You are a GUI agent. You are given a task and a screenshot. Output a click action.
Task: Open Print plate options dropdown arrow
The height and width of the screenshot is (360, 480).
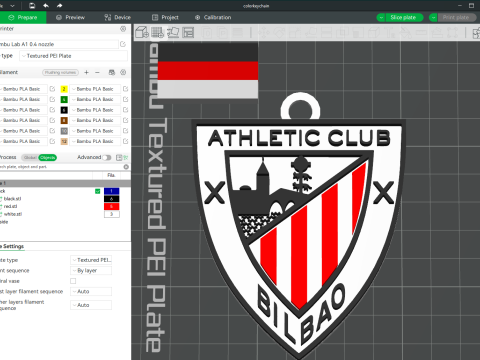(x=433, y=17)
